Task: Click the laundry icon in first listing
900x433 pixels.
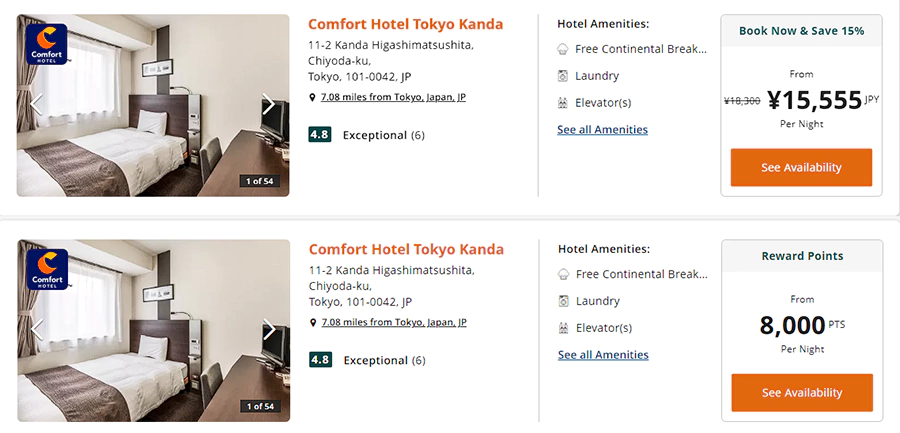Action: pyautogui.click(x=563, y=76)
